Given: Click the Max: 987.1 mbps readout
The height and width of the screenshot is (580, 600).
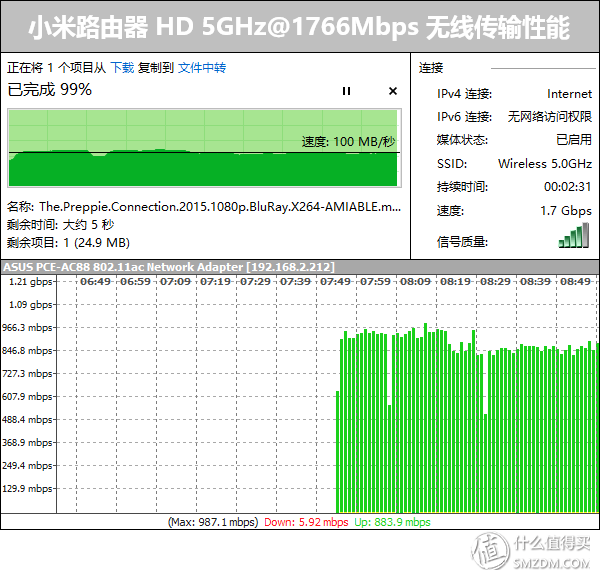Looking at the screenshot, I should point(213,522).
